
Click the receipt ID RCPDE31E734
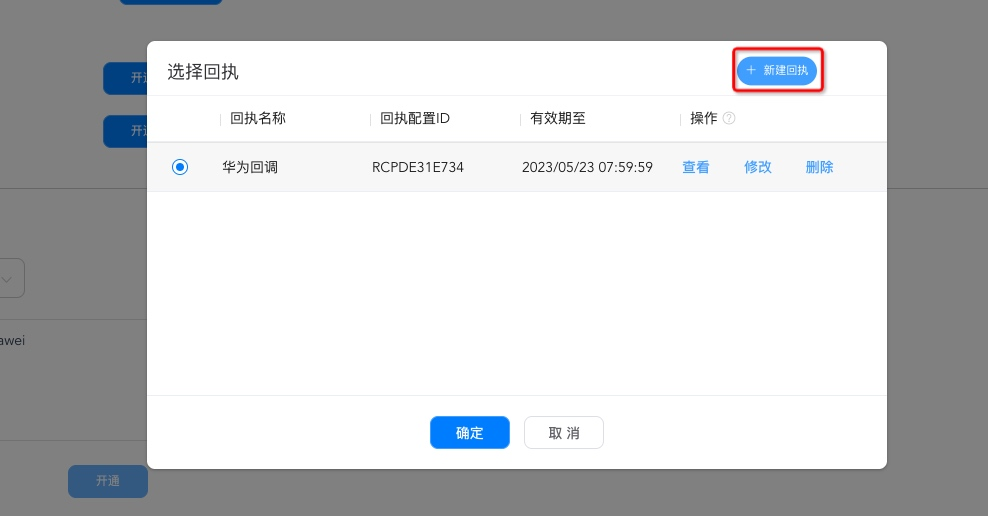(x=418, y=167)
